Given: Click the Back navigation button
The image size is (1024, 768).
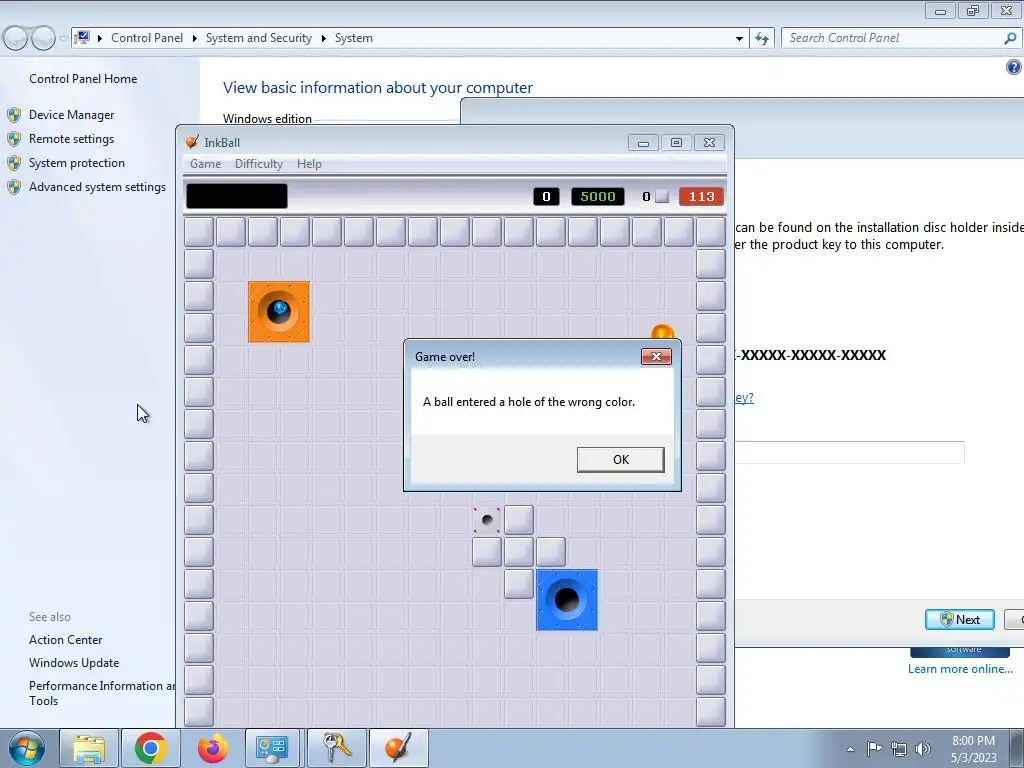Looking at the screenshot, I should 15,38.
